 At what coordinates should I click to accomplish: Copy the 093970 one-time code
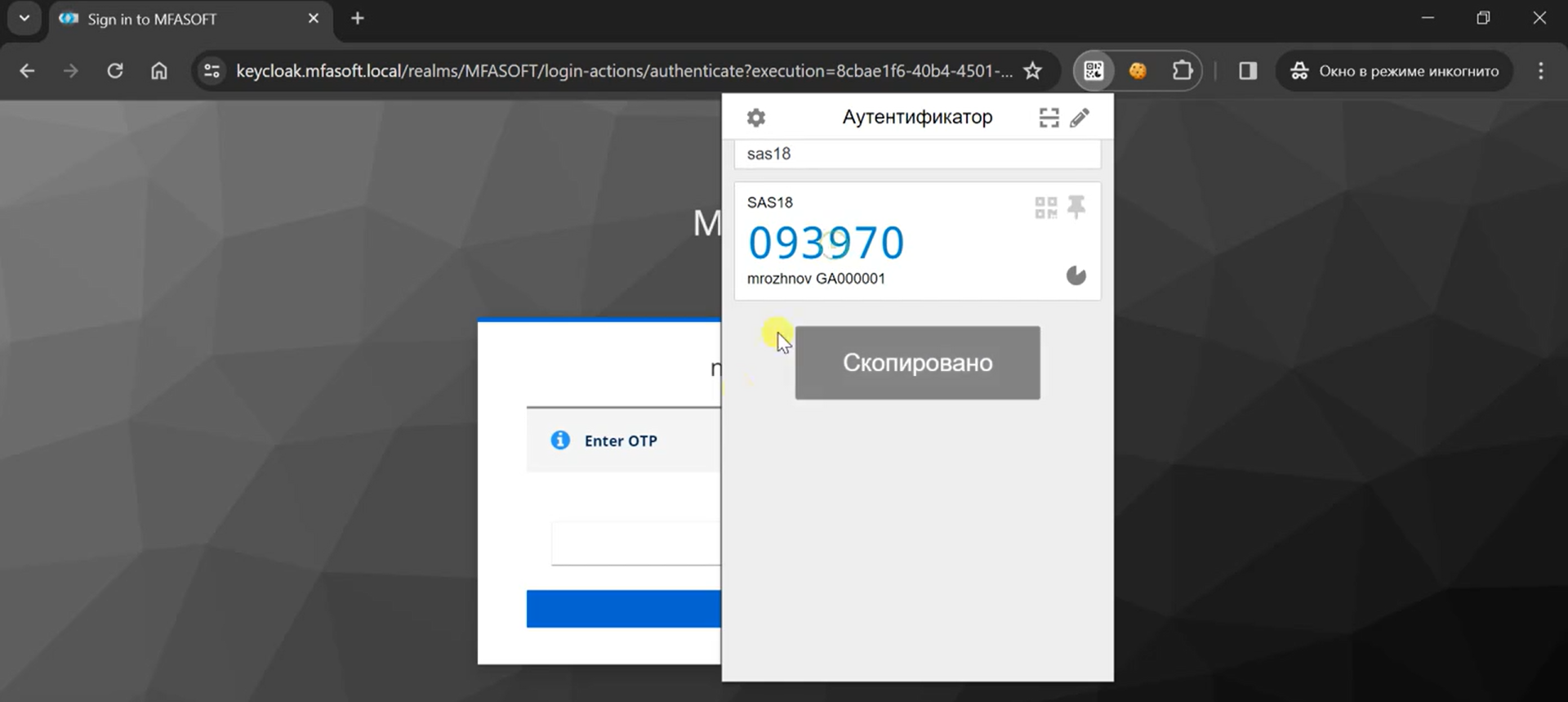click(x=826, y=243)
